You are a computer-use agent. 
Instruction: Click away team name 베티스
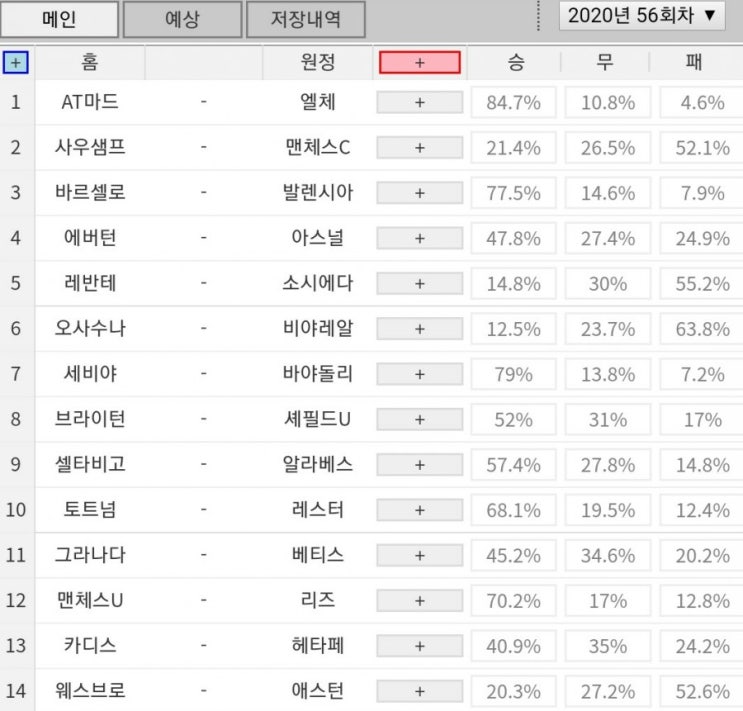pyautogui.click(x=318, y=555)
